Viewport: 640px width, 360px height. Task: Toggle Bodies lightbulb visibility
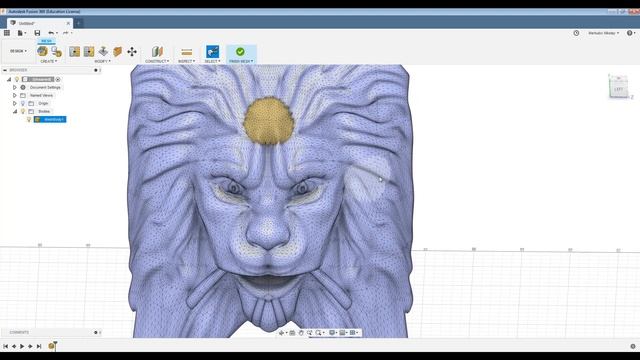point(23,111)
